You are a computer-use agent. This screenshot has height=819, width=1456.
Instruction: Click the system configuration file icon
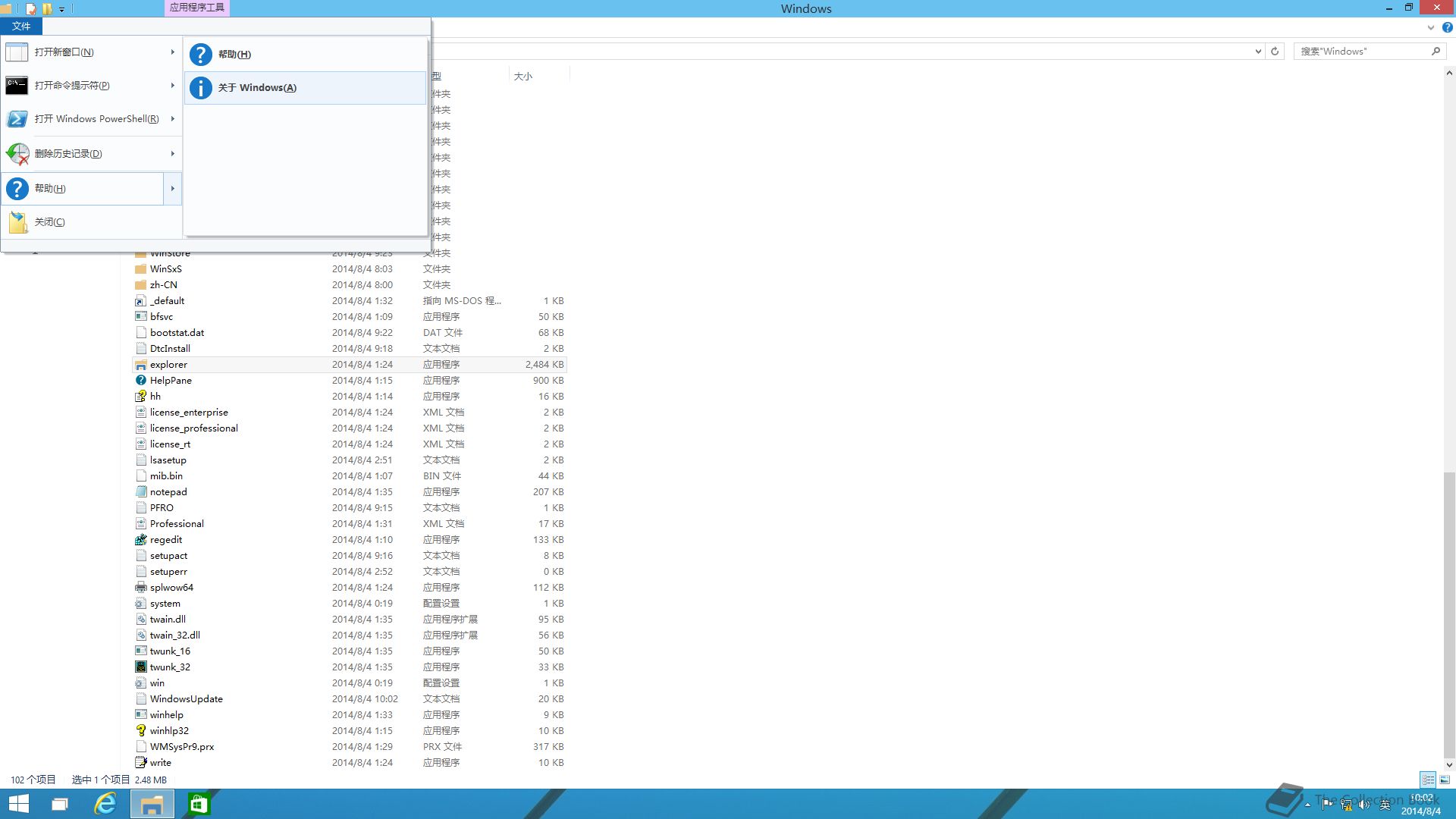(x=140, y=604)
